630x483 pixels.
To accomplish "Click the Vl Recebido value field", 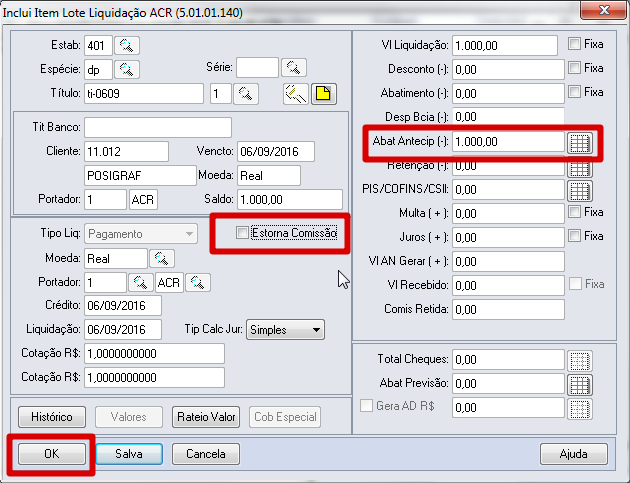I will tap(508, 286).
